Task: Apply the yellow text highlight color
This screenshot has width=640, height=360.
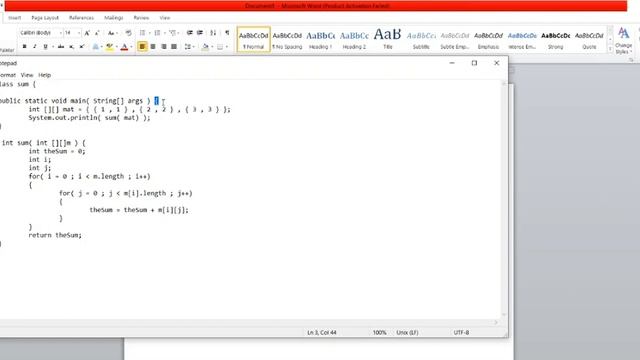Action: (x=109, y=47)
